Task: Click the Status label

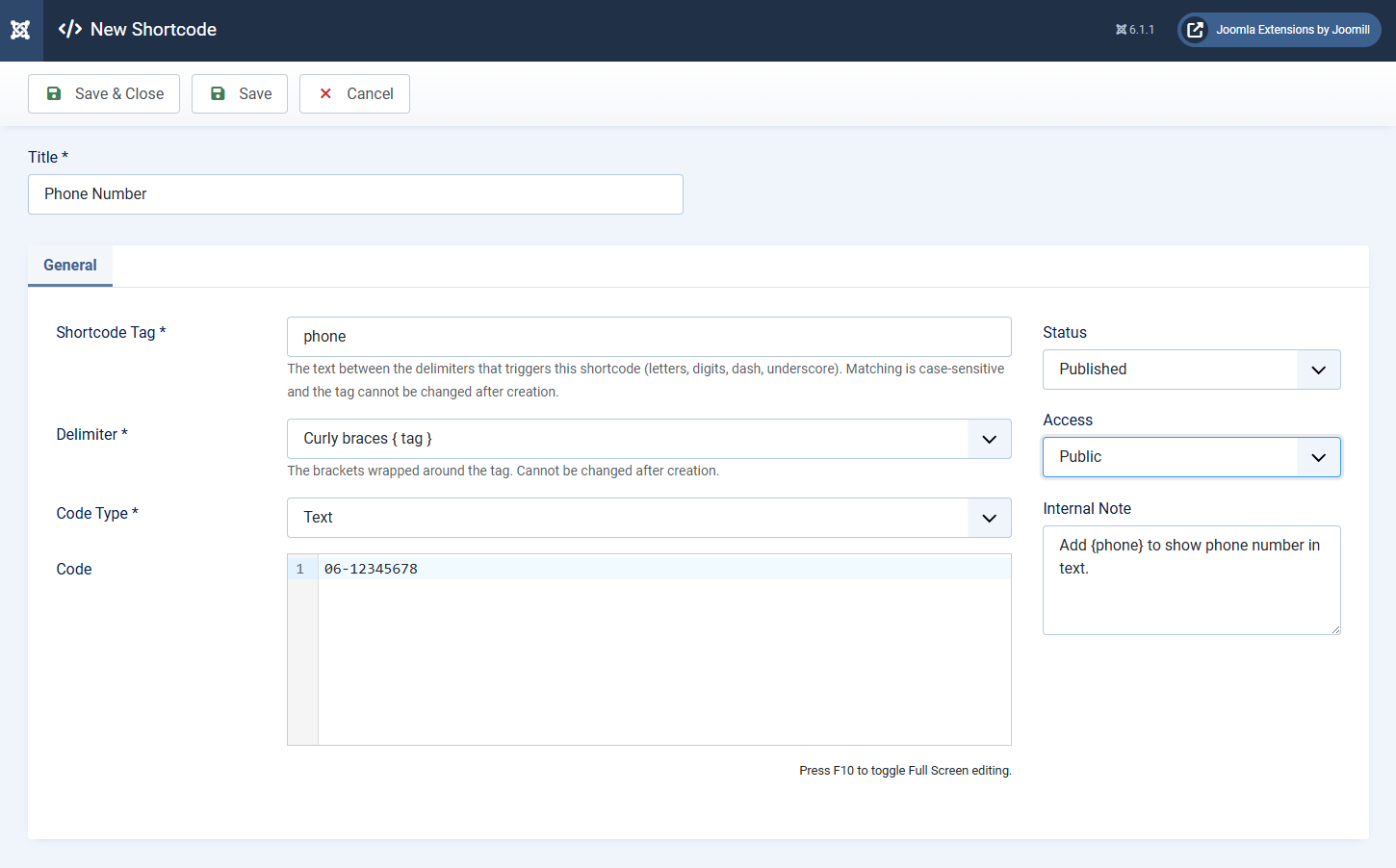Action: pyautogui.click(x=1065, y=332)
